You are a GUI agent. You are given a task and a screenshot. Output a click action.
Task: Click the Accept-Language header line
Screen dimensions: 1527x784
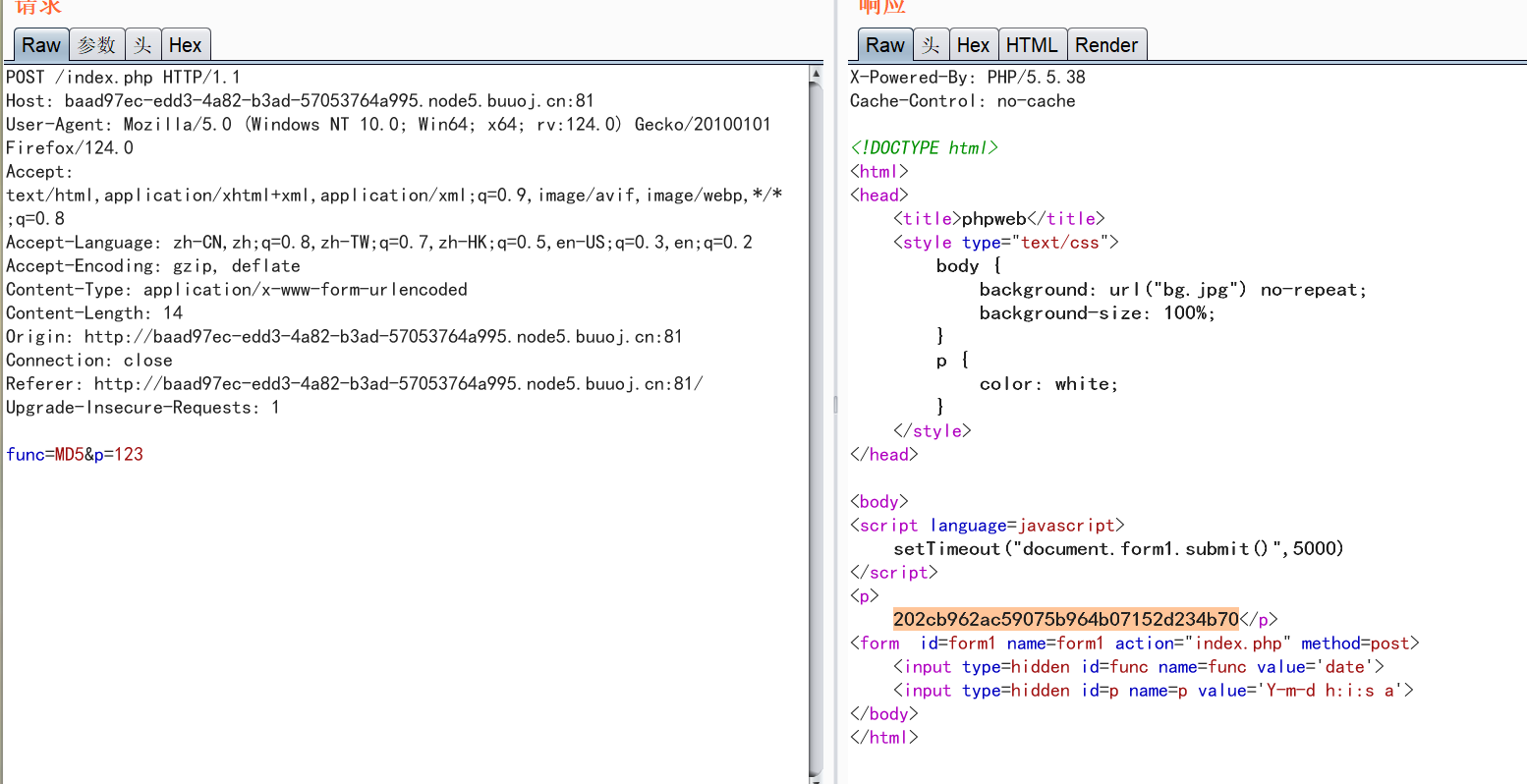coord(379,243)
